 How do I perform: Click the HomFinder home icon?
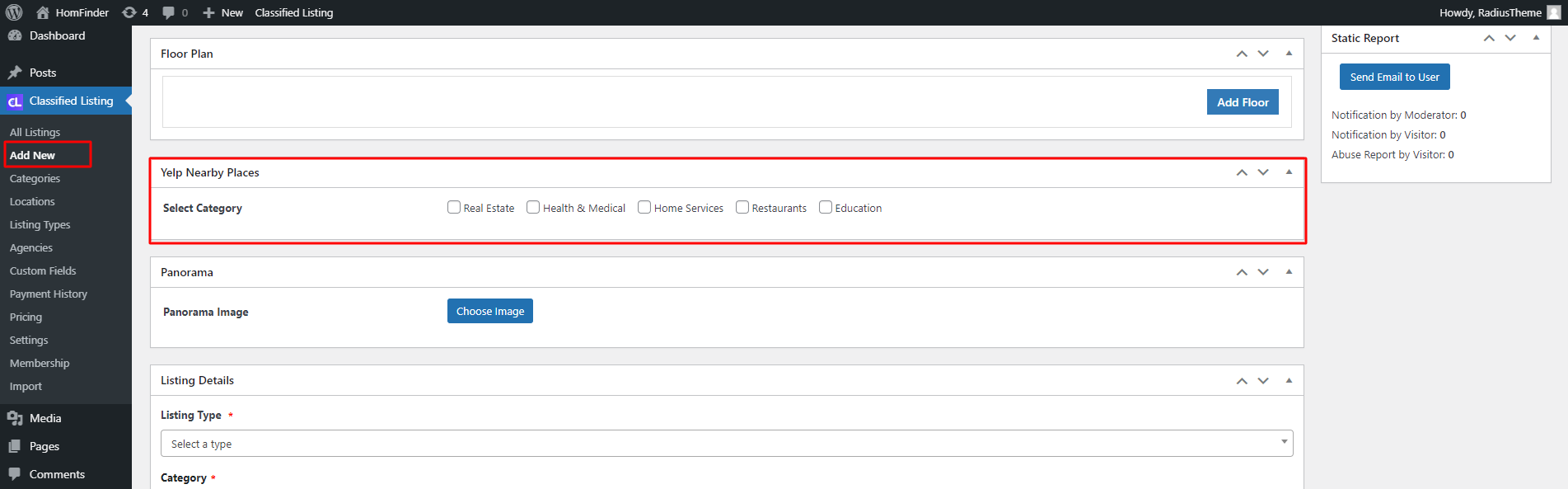coord(43,12)
